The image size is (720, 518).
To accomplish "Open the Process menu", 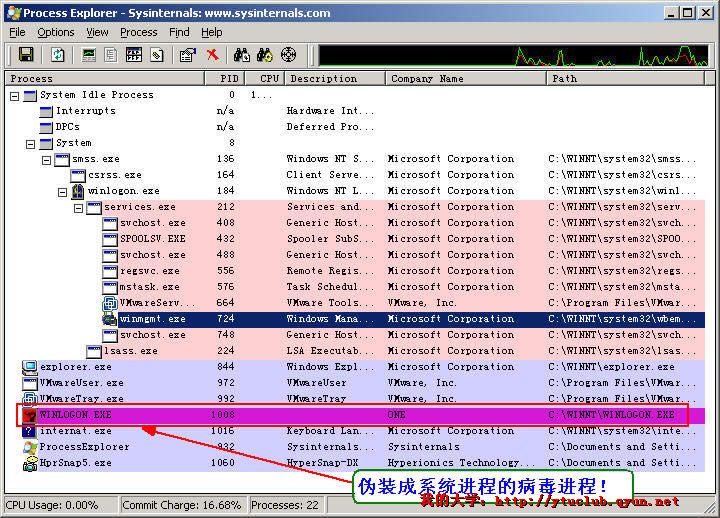I will click(x=139, y=32).
